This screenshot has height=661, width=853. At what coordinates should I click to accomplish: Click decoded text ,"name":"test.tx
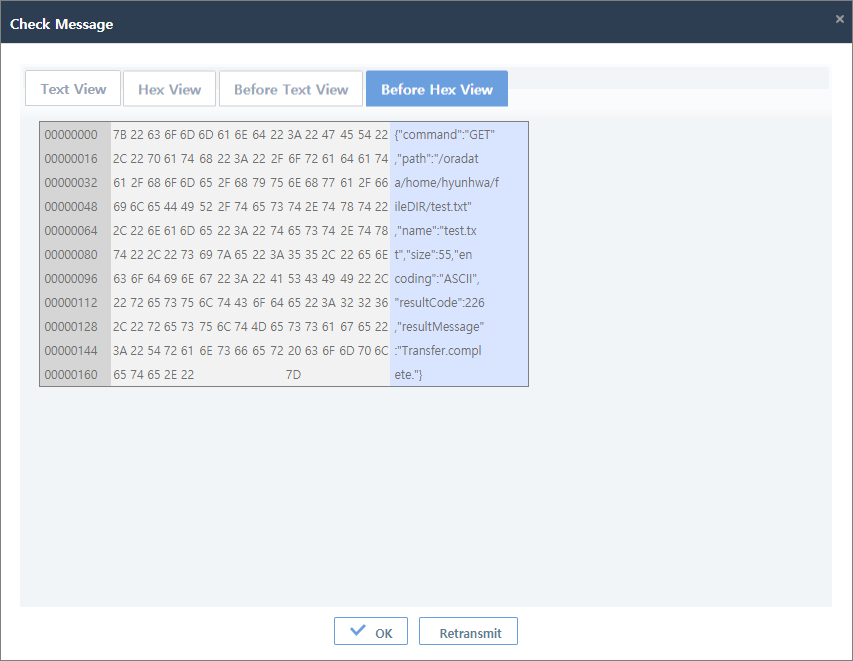[x=435, y=230]
